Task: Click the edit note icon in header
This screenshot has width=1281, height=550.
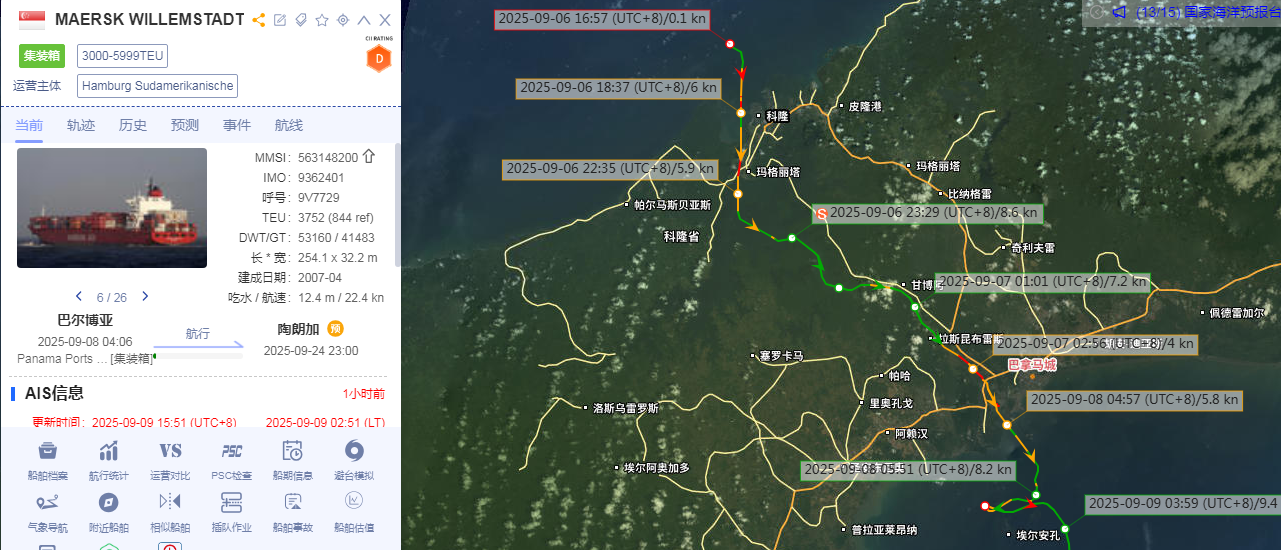Action: pos(280,20)
